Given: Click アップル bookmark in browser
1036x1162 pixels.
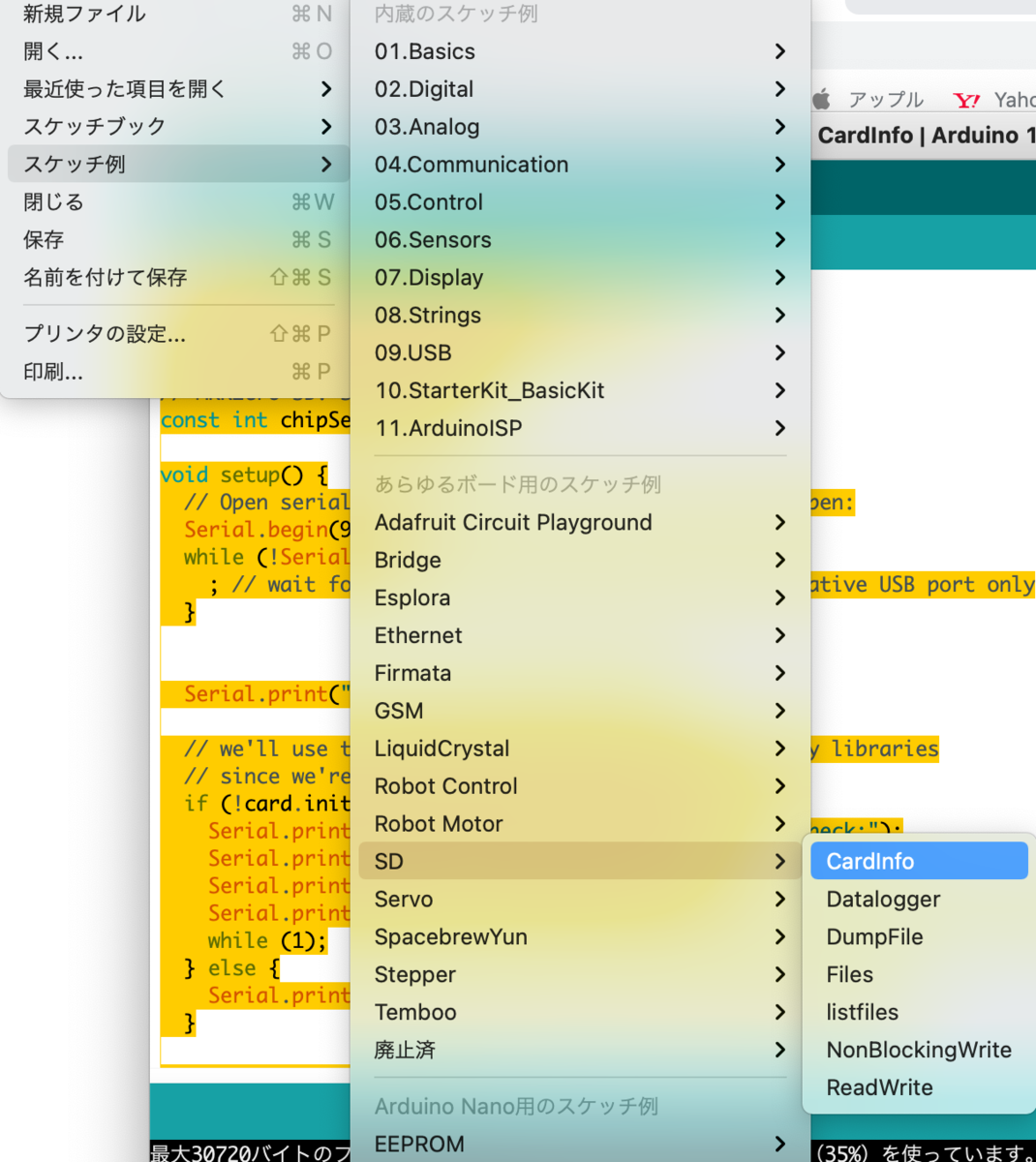Looking at the screenshot, I should [869, 100].
